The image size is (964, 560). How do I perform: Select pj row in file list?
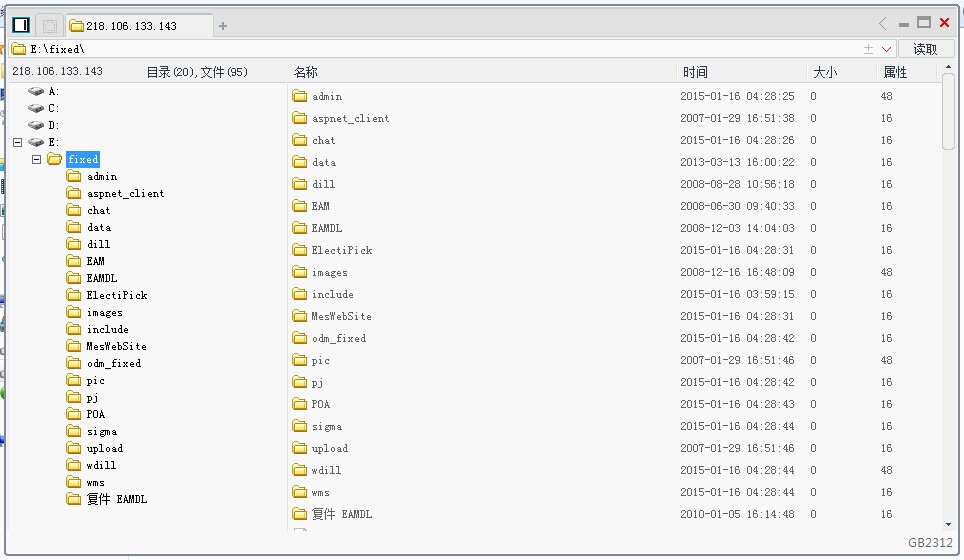click(x=614, y=382)
